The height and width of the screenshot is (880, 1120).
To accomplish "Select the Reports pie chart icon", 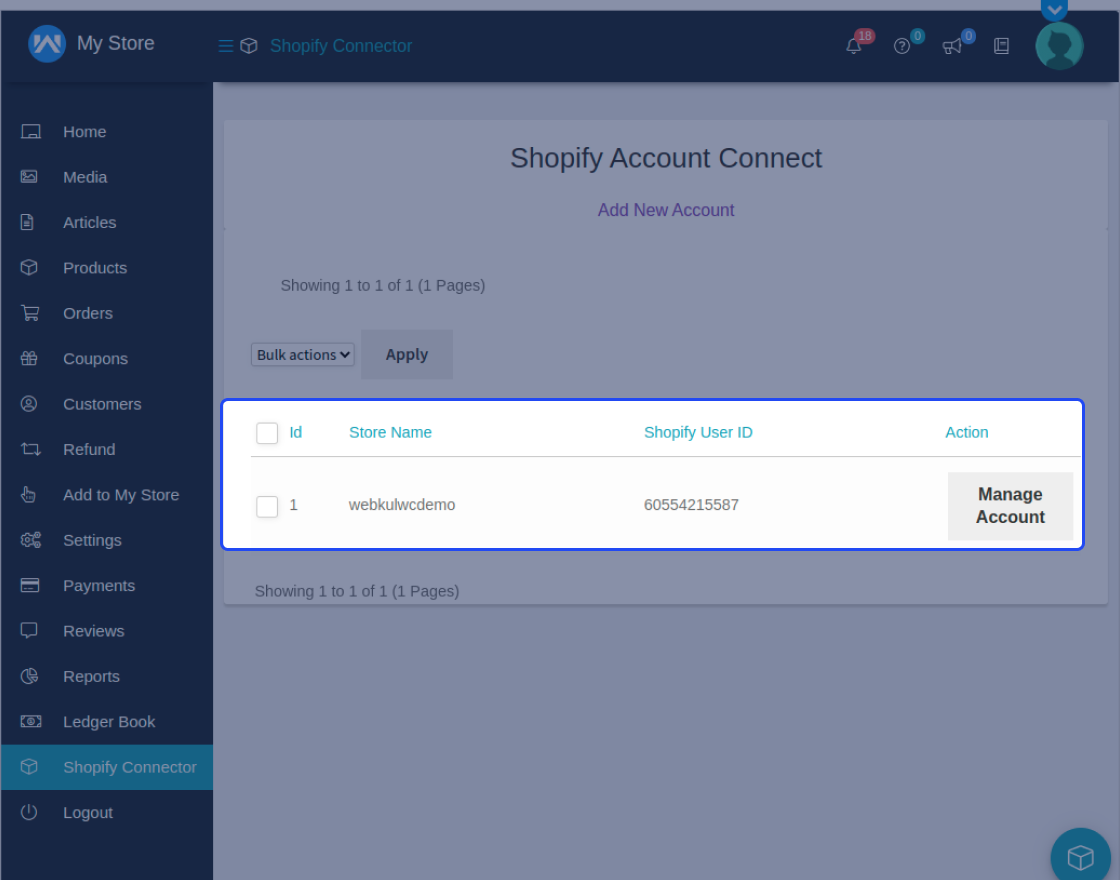I will [x=30, y=676].
